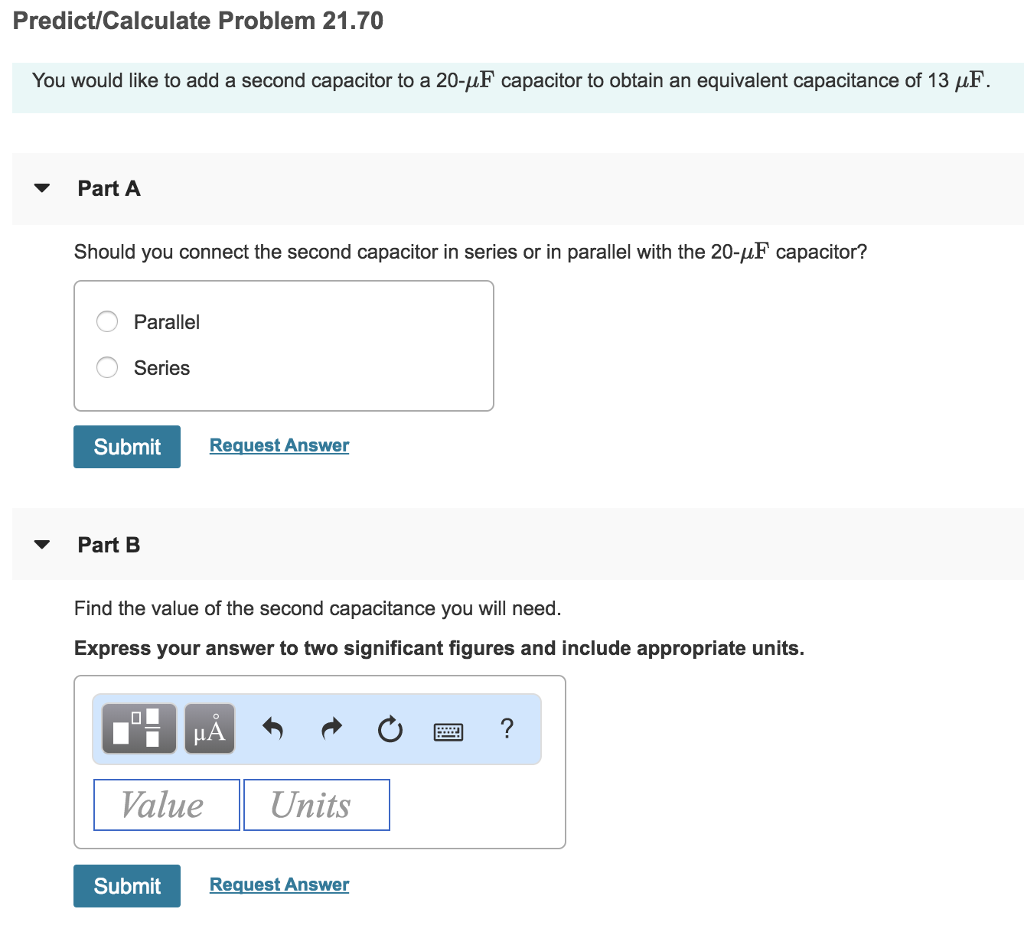Click the Part B header

pos(109,544)
